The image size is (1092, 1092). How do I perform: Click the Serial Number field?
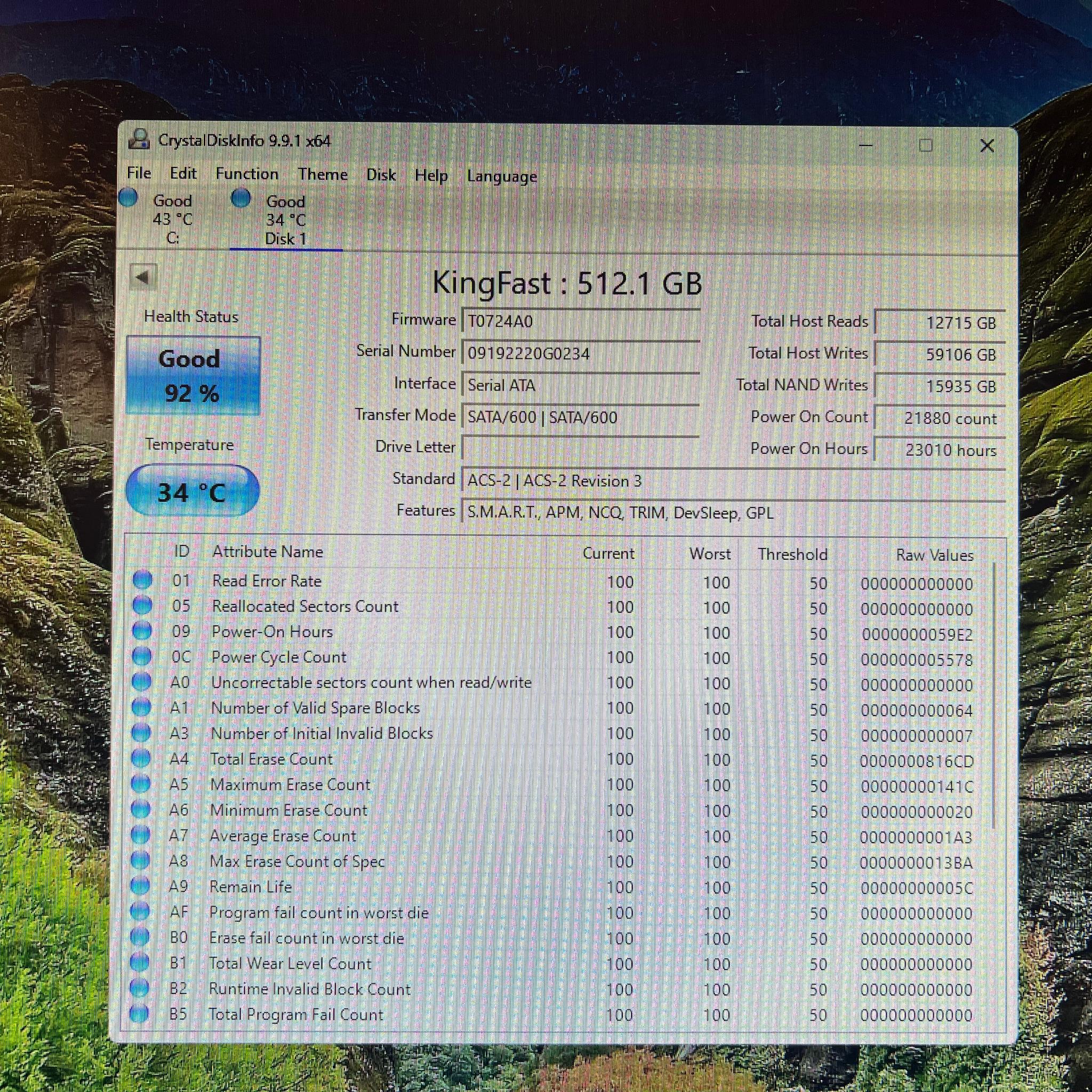pyautogui.click(x=581, y=354)
